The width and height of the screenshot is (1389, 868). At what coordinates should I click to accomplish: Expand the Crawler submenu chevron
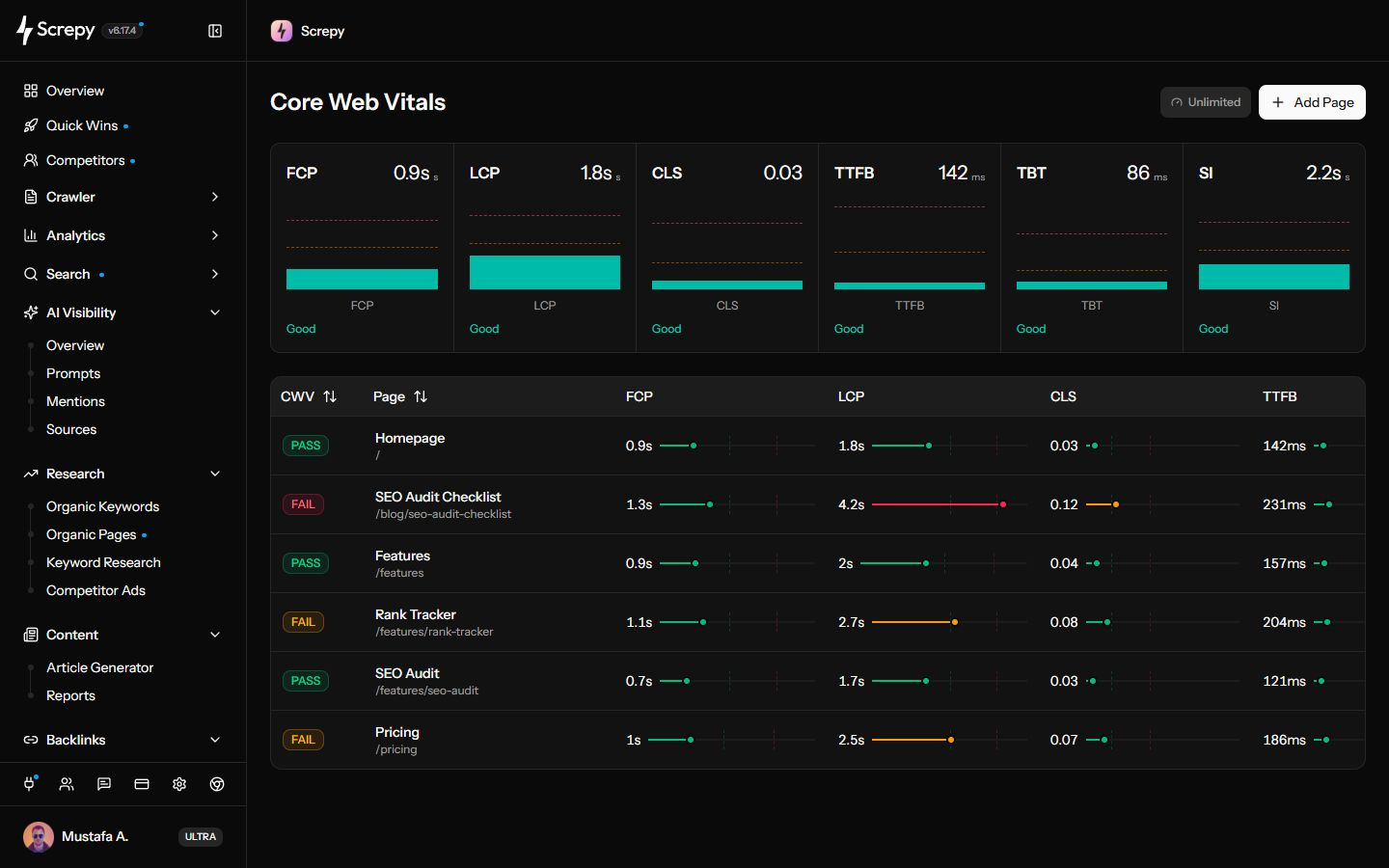tap(215, 197)
